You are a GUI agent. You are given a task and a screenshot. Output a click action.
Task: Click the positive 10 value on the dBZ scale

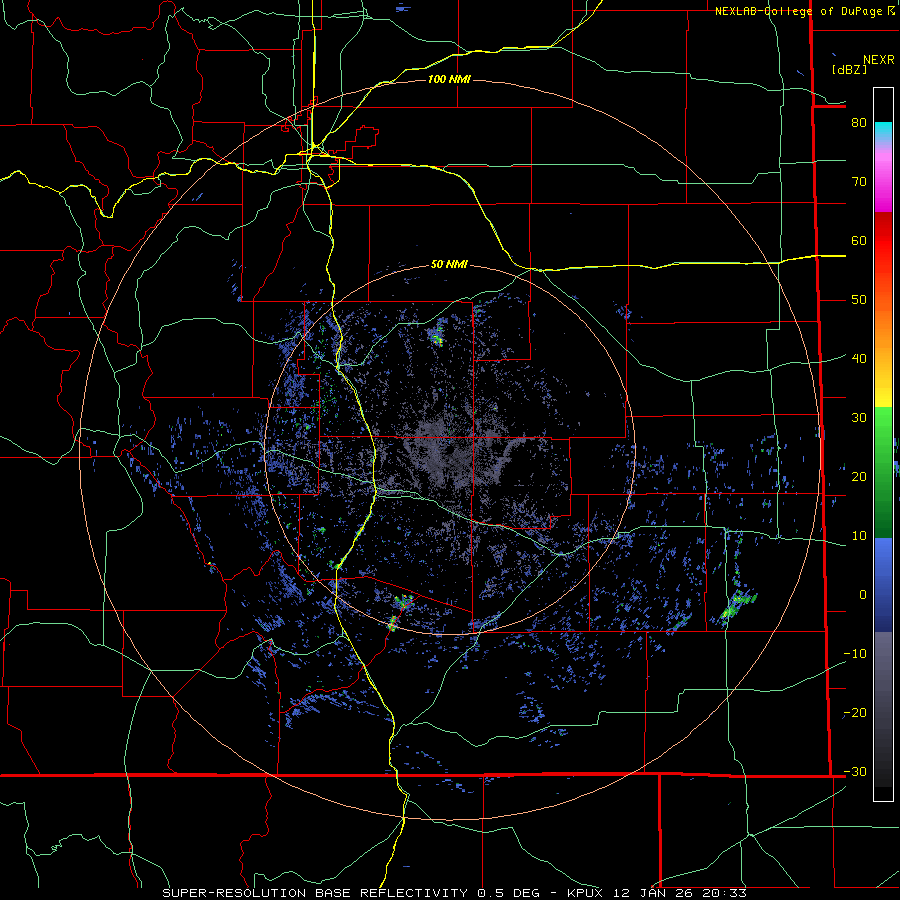[859, 536]
